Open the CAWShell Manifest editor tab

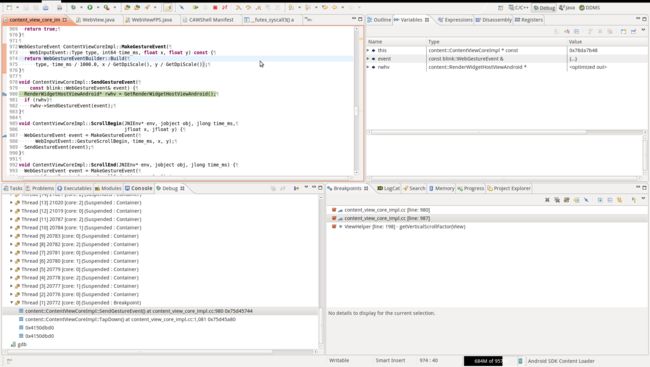click(208, 19)
